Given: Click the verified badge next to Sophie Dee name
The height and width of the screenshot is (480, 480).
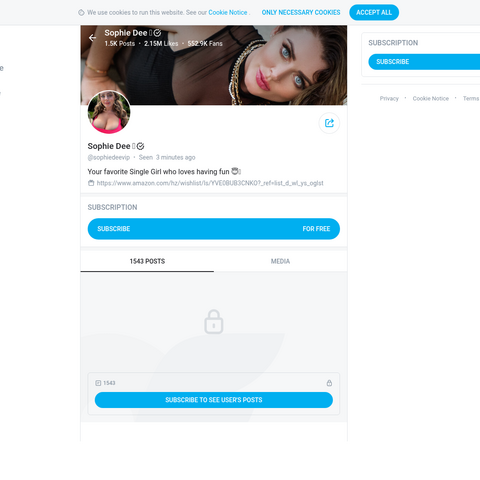Looking at the screenshot, I should 141,146.
